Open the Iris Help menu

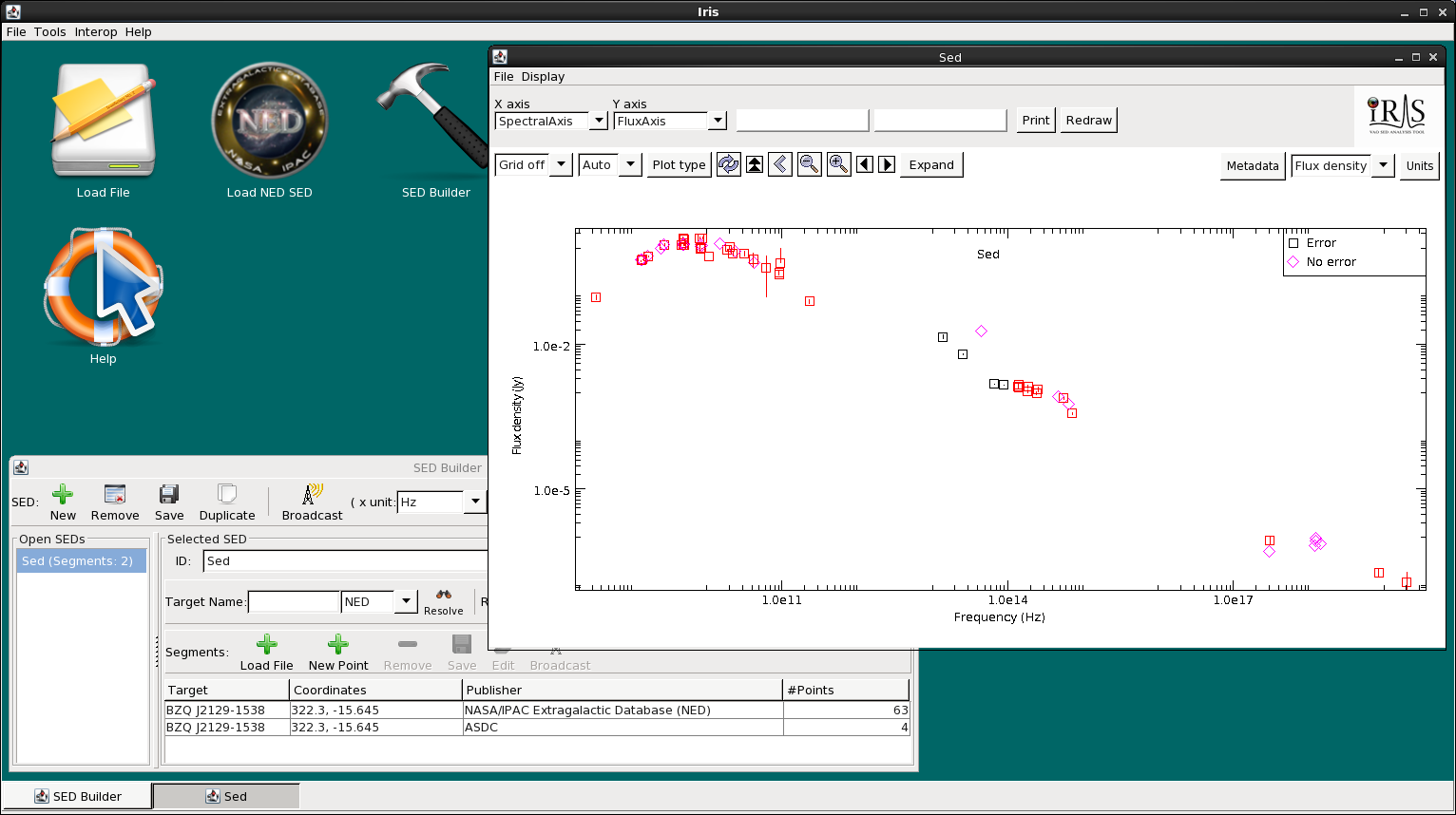pyautogui.click(x=139, y=31)
